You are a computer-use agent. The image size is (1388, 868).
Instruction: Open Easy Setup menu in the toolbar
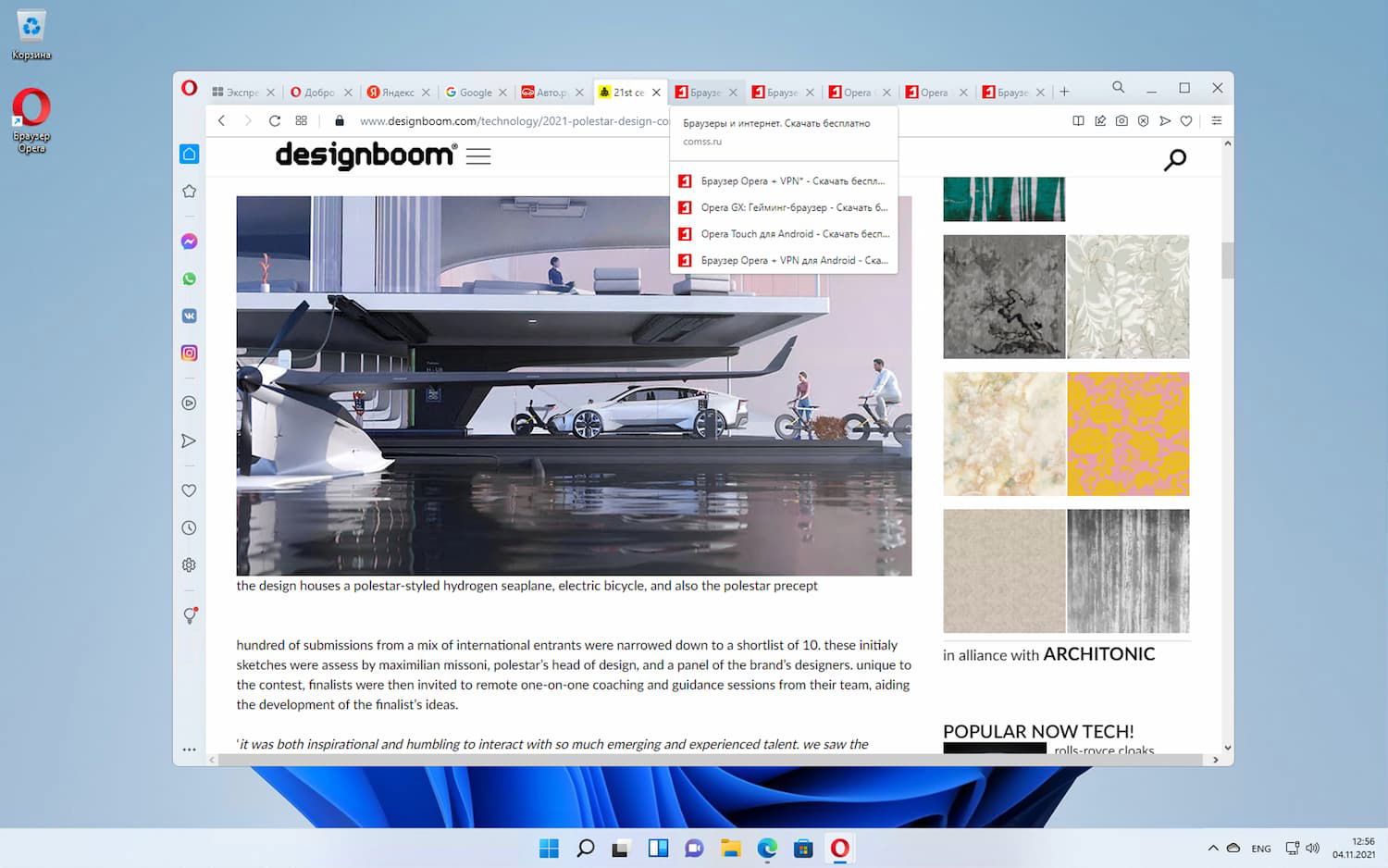[x=1217, y=120]
